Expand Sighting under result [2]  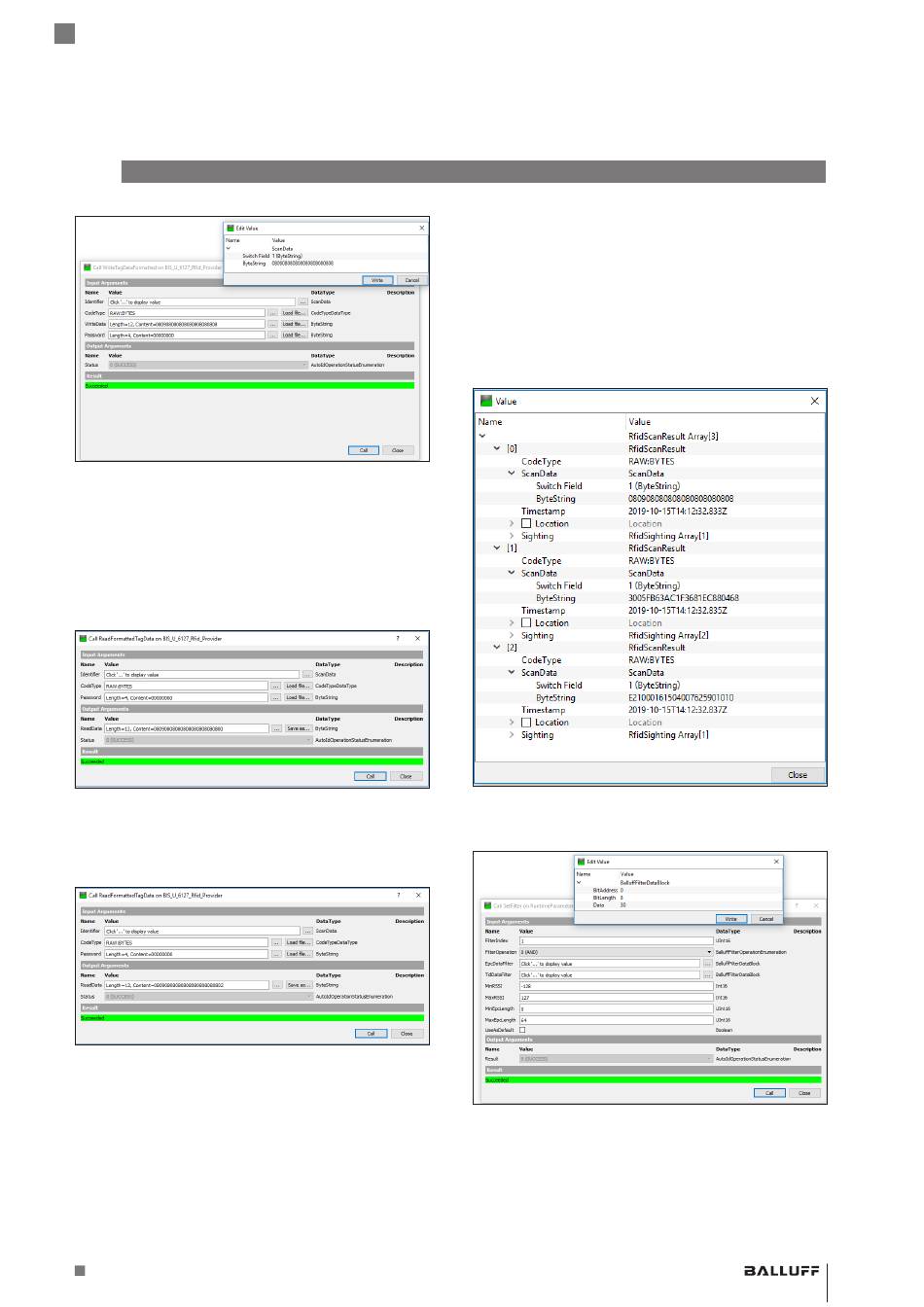[x=512, y=735]
